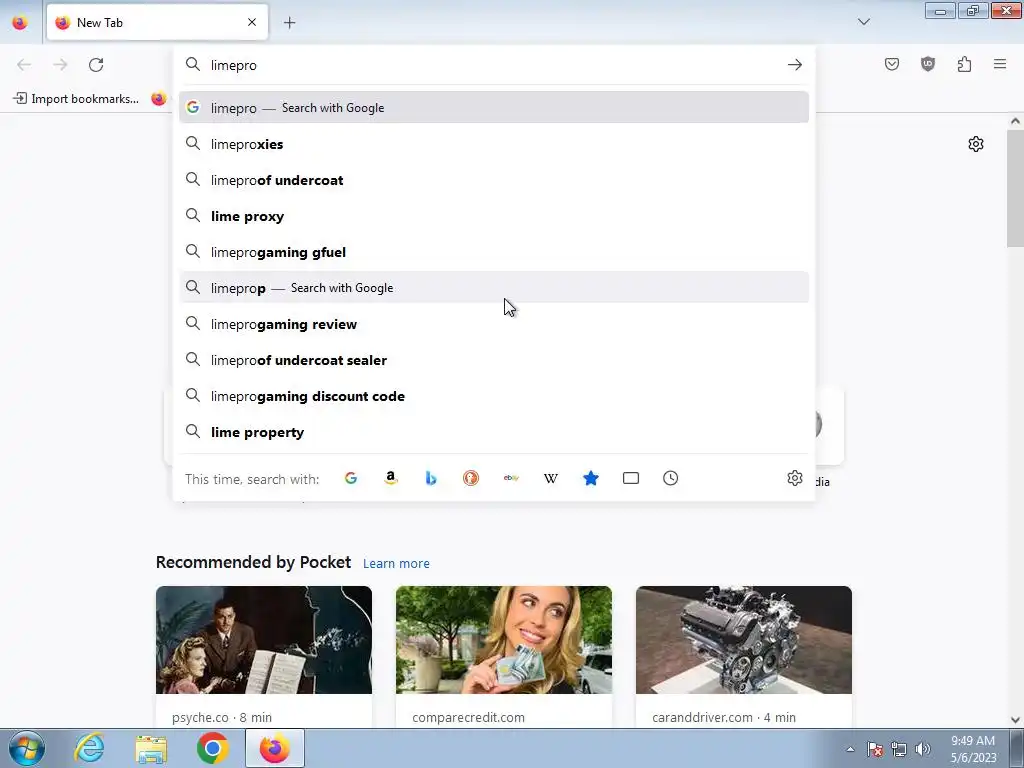Open the psyche.co article thumbnail
The image size is (1024, 768).
click(264, 640)
